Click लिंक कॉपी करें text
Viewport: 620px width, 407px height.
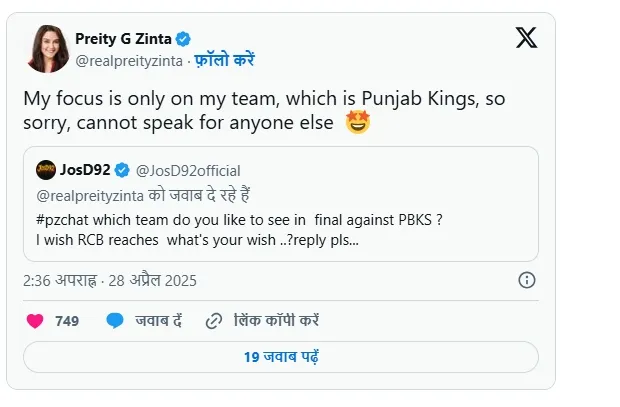pyautogui.click(x=276, y=321)
